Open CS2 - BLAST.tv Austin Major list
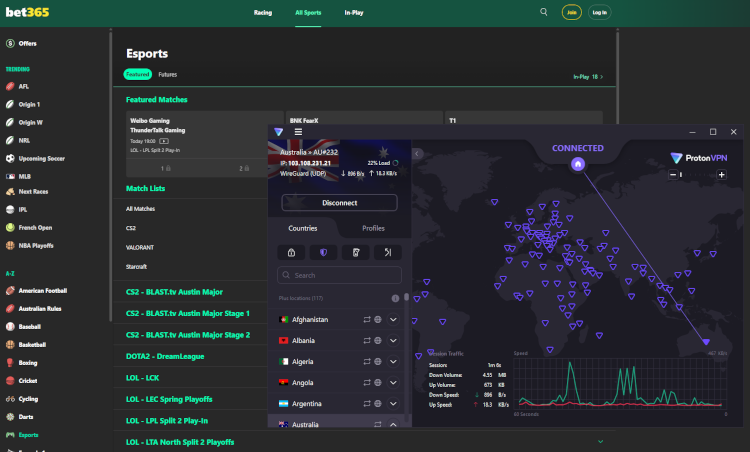 [174, 292]
